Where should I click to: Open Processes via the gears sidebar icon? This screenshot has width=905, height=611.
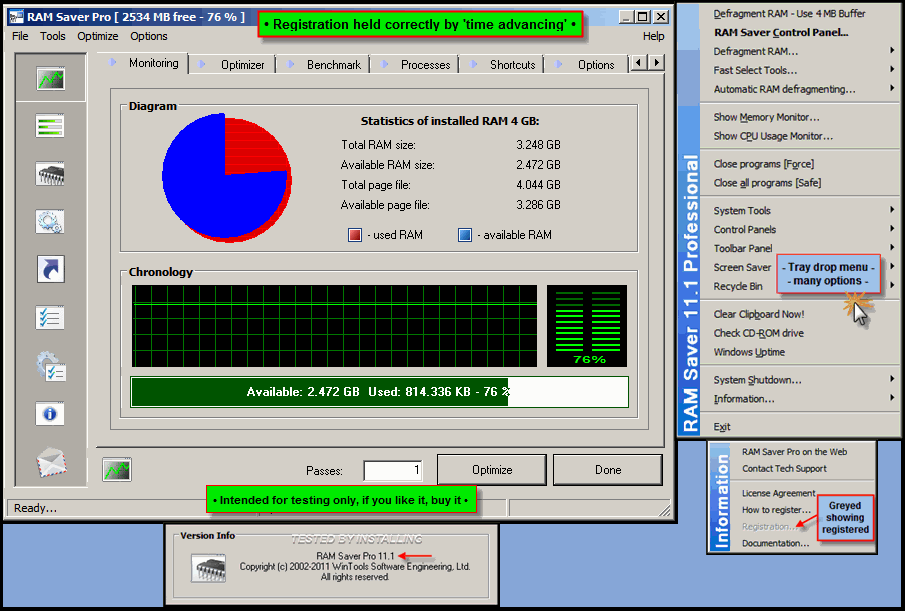pos(50,221)
